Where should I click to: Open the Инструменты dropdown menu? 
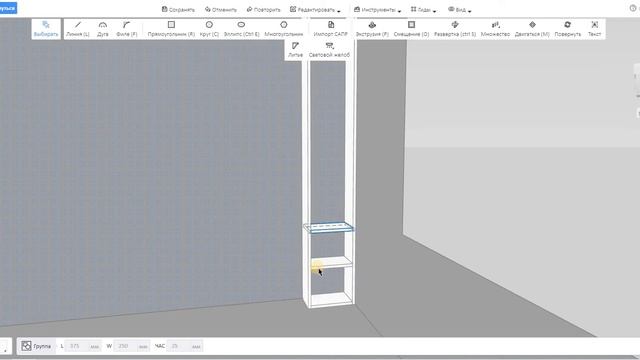pyautogui.click(x=378, y=9)
